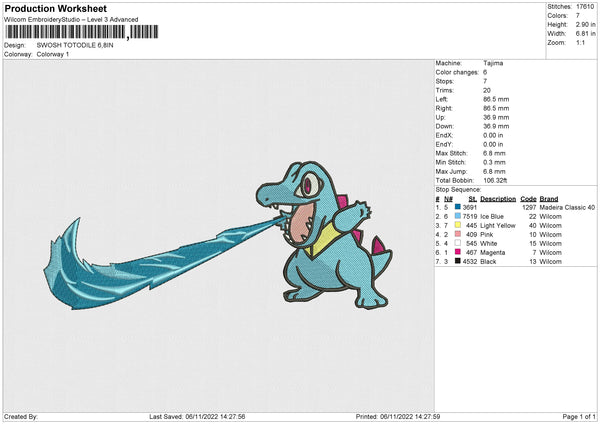Click the 'Up:' value 36.9 mm
This screenshot has width=600, height=424.
(x=496, y=117)
